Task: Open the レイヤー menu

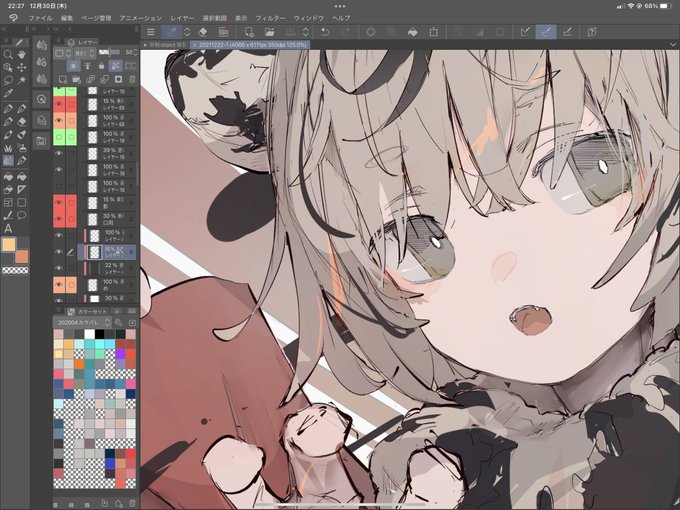Action: (x=182, y=18)
